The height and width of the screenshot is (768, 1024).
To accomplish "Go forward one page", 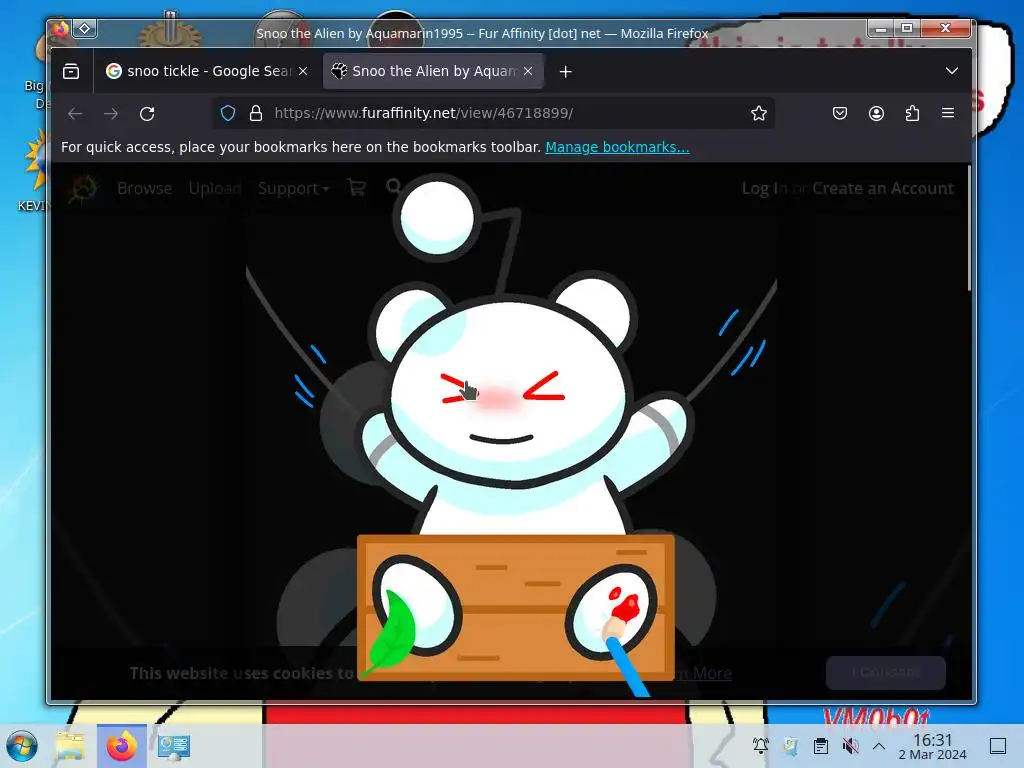I will click(111, 114).
